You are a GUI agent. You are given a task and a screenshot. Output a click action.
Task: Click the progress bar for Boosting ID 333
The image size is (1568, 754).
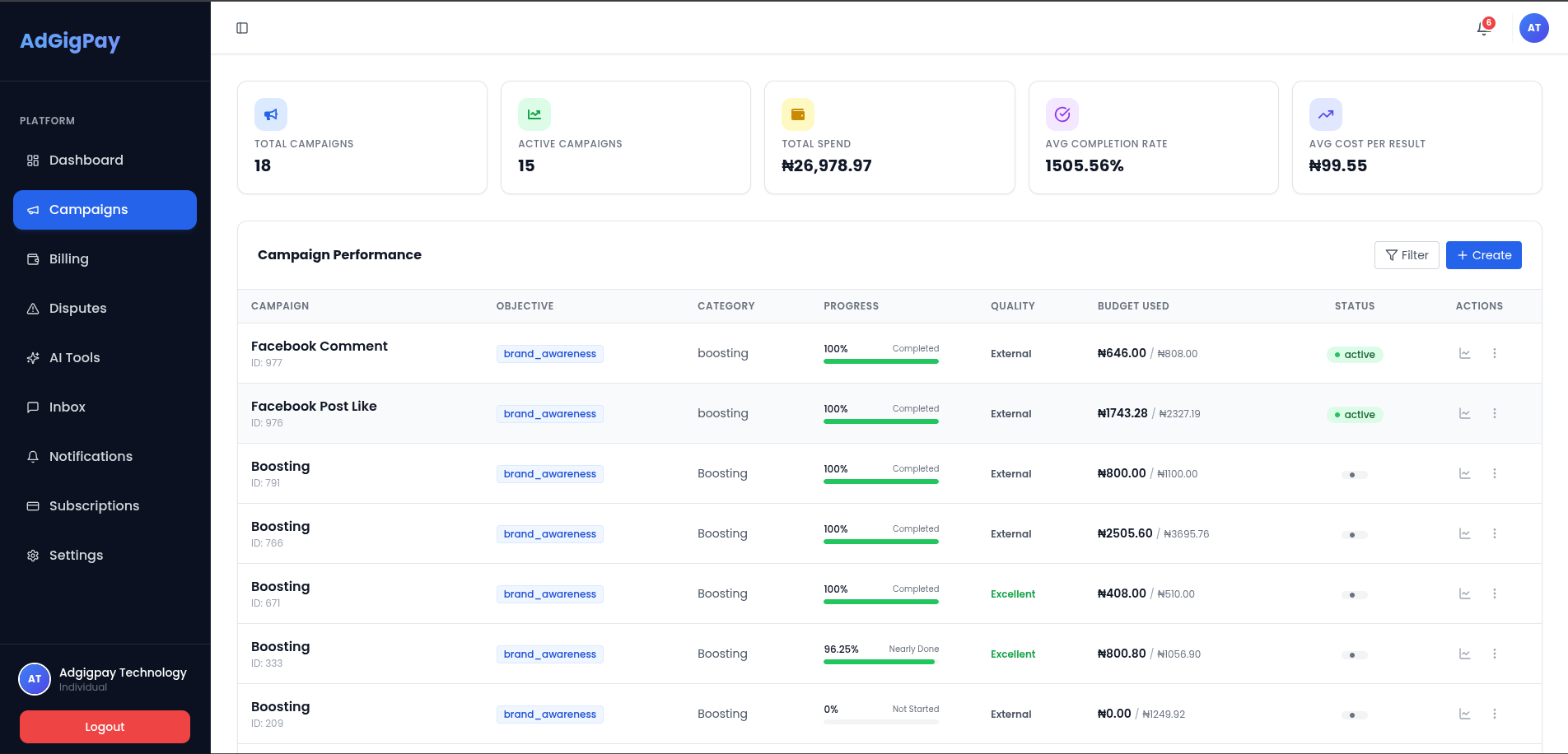881,662
